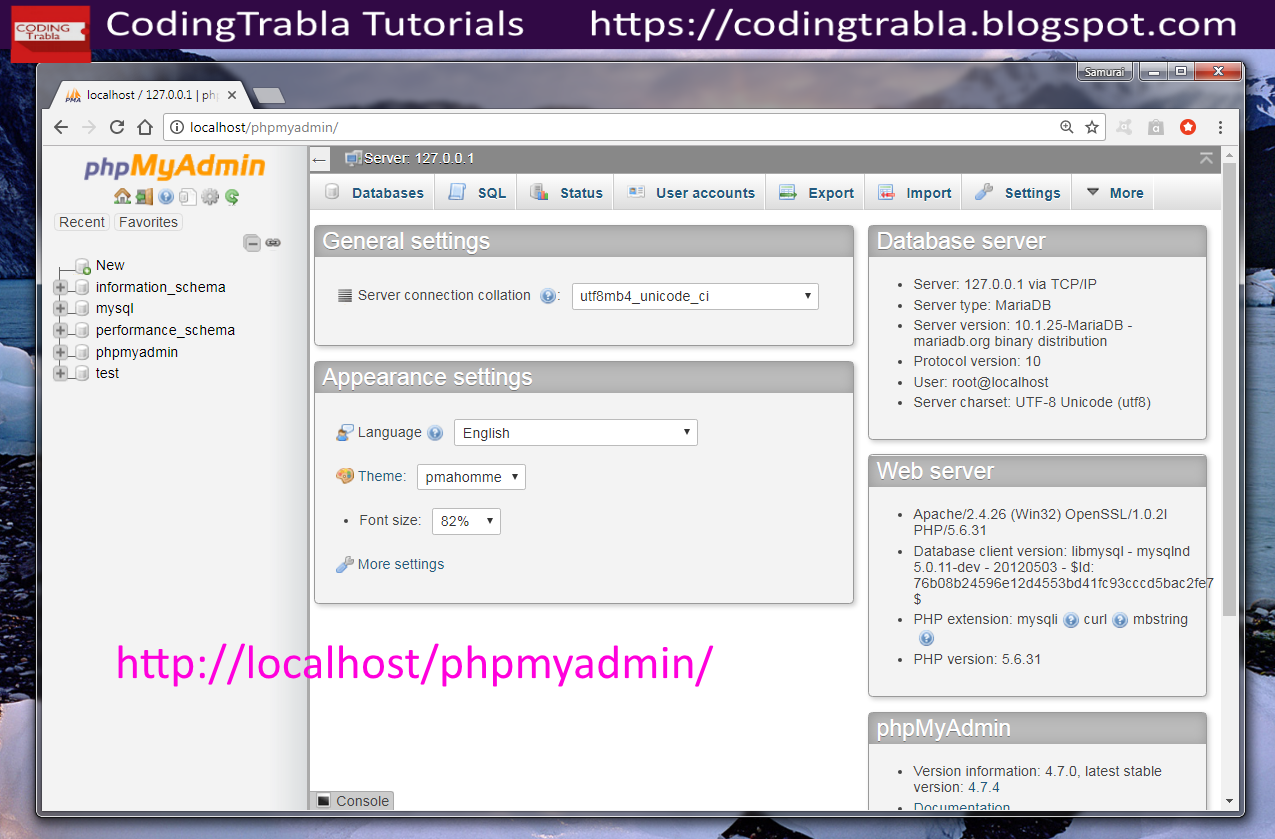Image resolution: width=1275 pixels, height=839 pixels.
Task: Open a new browser tab
Action: click(x=269, y=96)
